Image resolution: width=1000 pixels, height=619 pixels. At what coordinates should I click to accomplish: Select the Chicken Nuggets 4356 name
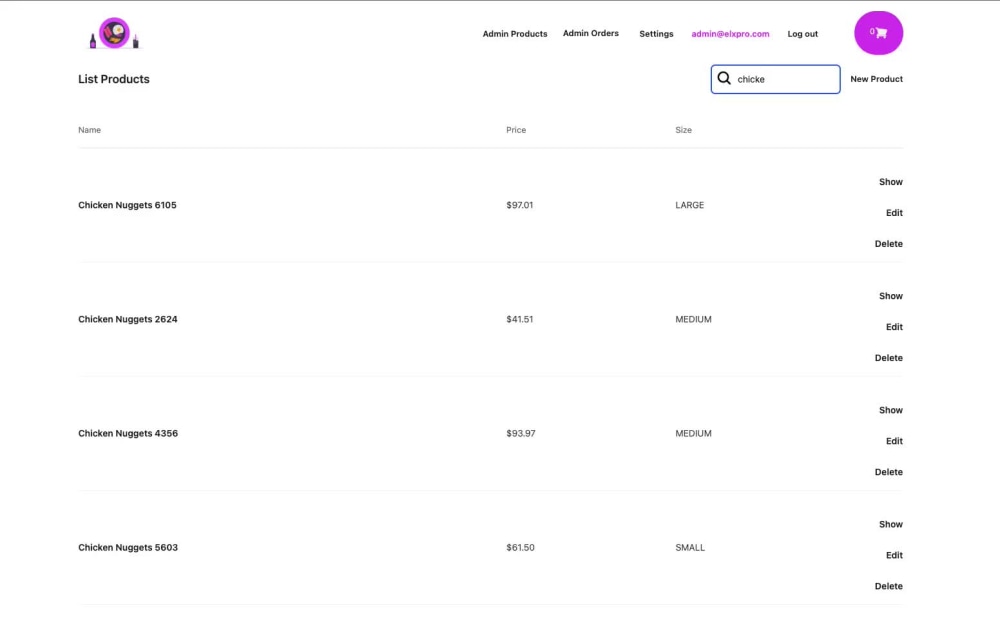(x=128, y=433)
